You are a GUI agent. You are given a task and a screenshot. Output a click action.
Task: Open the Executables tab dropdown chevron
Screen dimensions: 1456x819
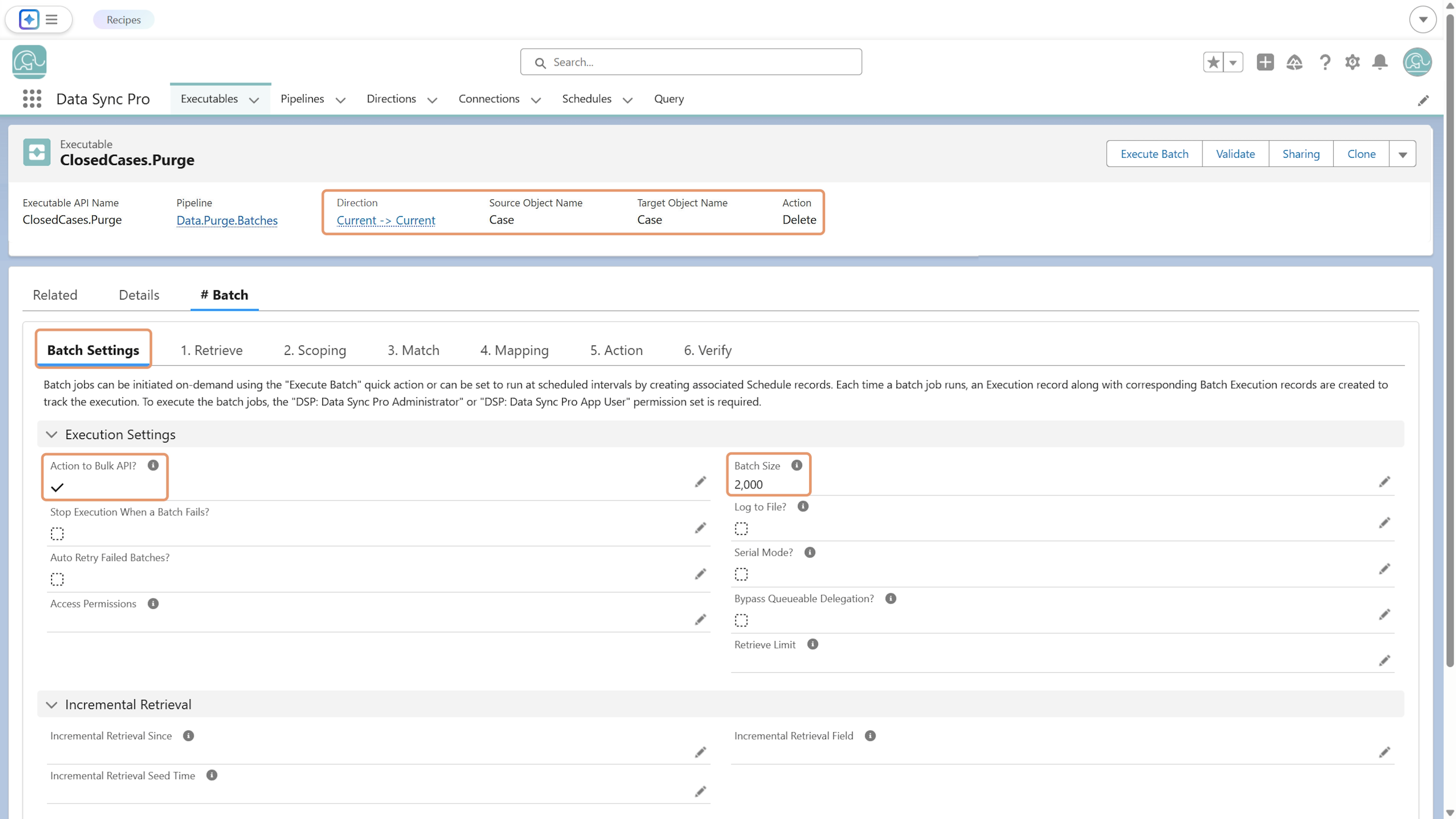tap(254, 100)
